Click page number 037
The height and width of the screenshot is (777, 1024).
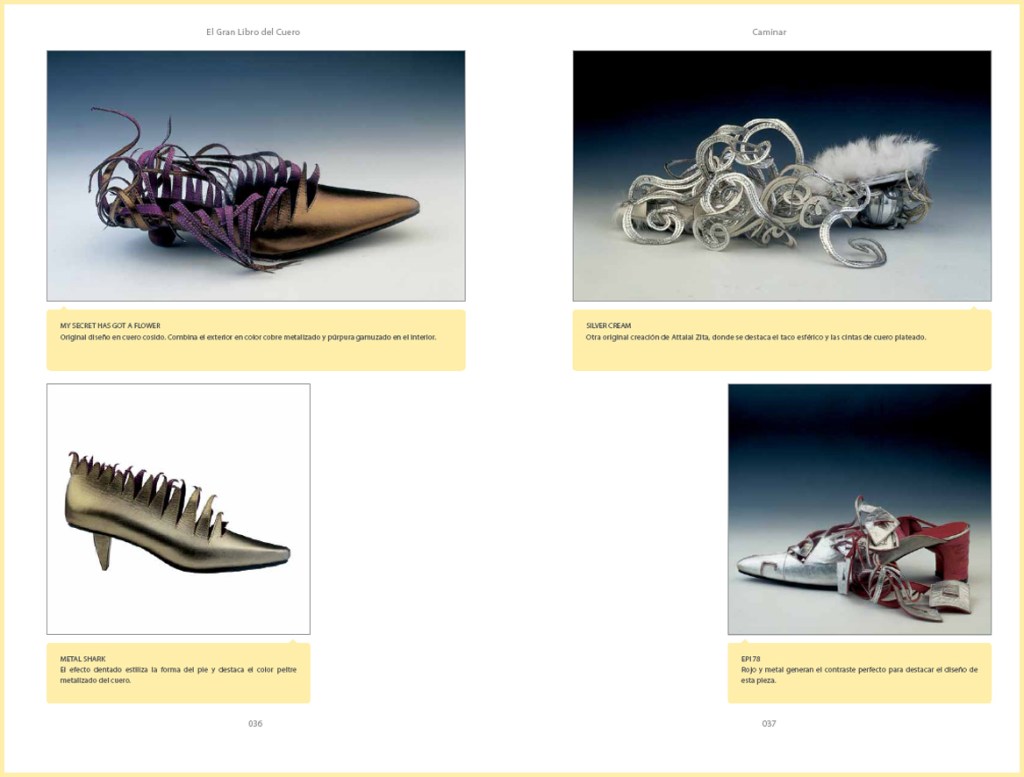point(769,723)
